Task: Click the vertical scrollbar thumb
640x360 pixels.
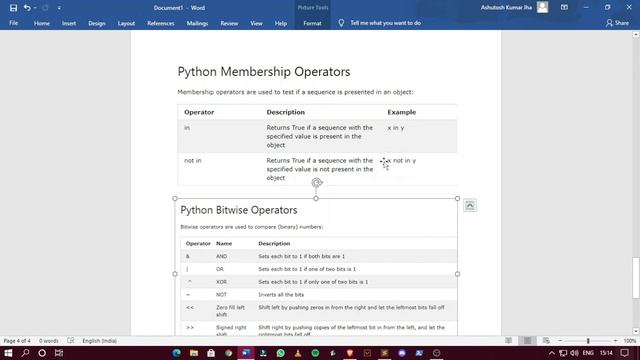Action: coord(636,278)
